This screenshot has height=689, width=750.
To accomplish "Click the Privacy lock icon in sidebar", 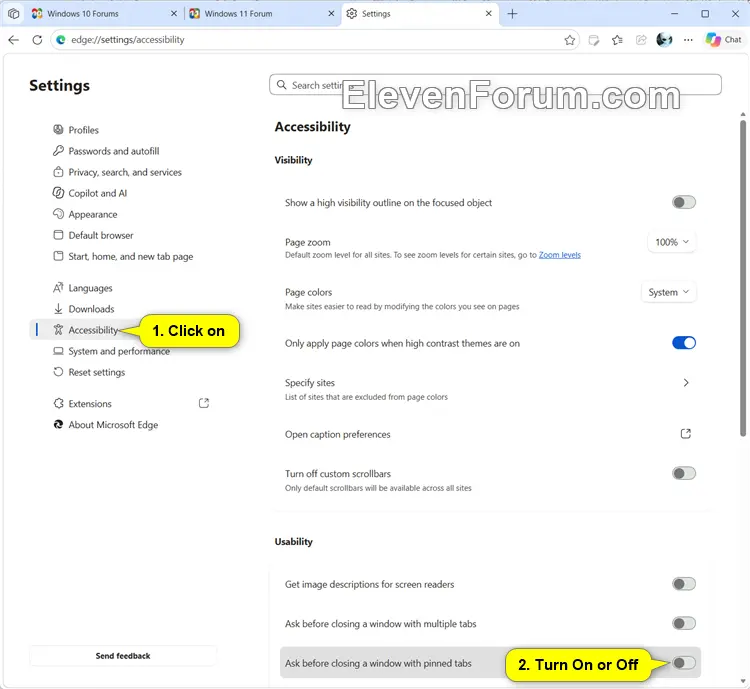I will point(58,172).
